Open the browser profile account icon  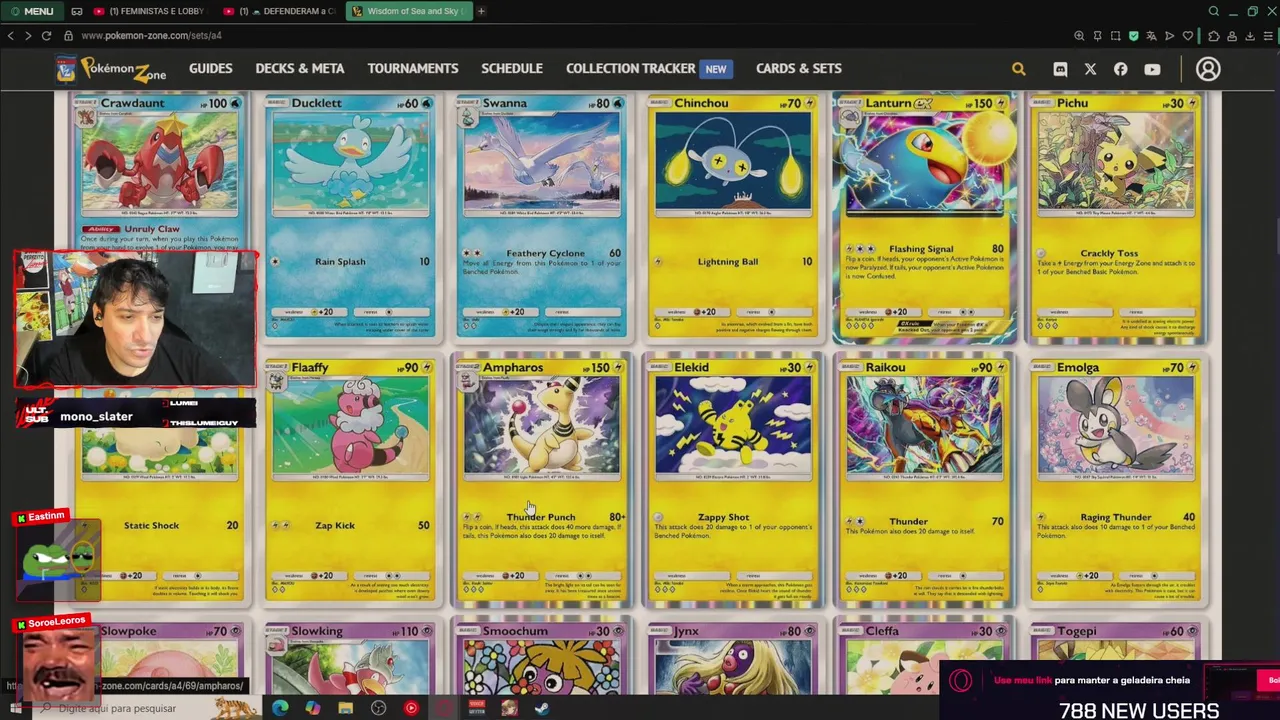pyautogui.click(x=1232, y=36)
